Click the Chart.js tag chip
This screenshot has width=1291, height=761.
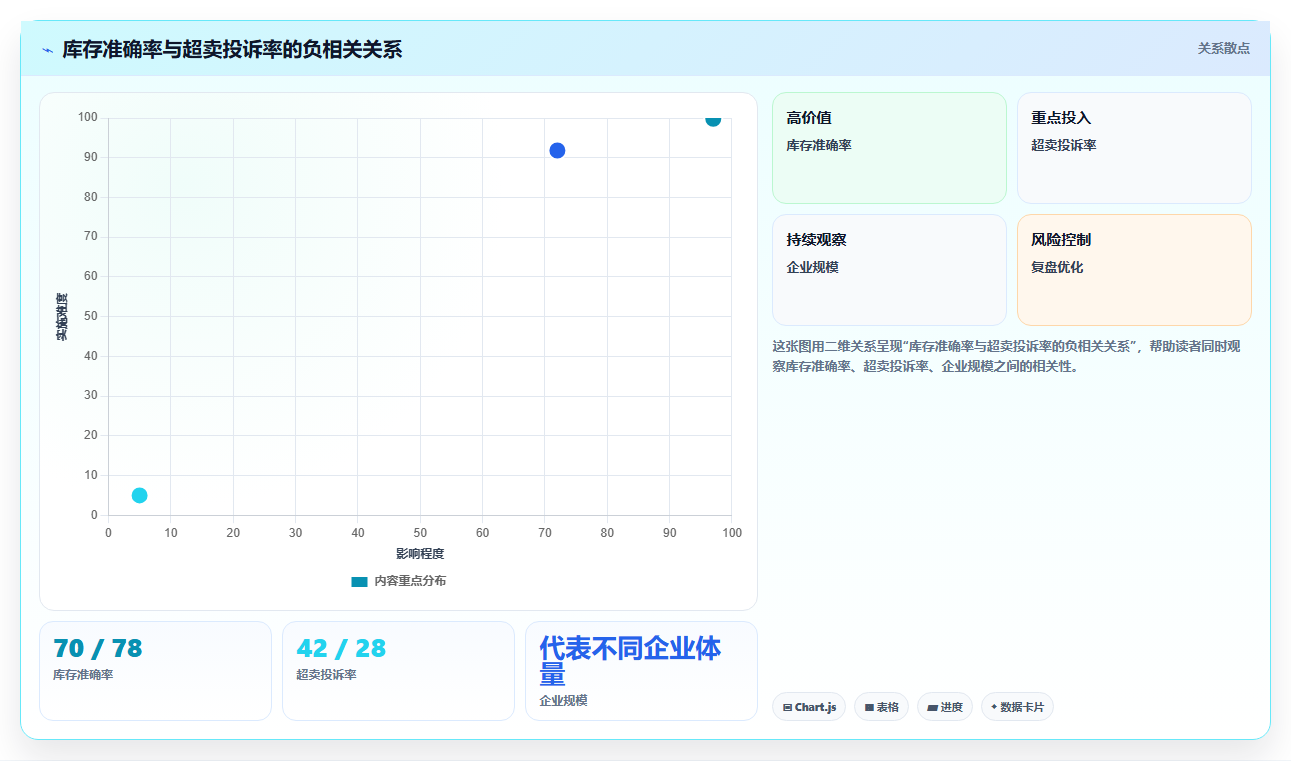tap(809, 707)
